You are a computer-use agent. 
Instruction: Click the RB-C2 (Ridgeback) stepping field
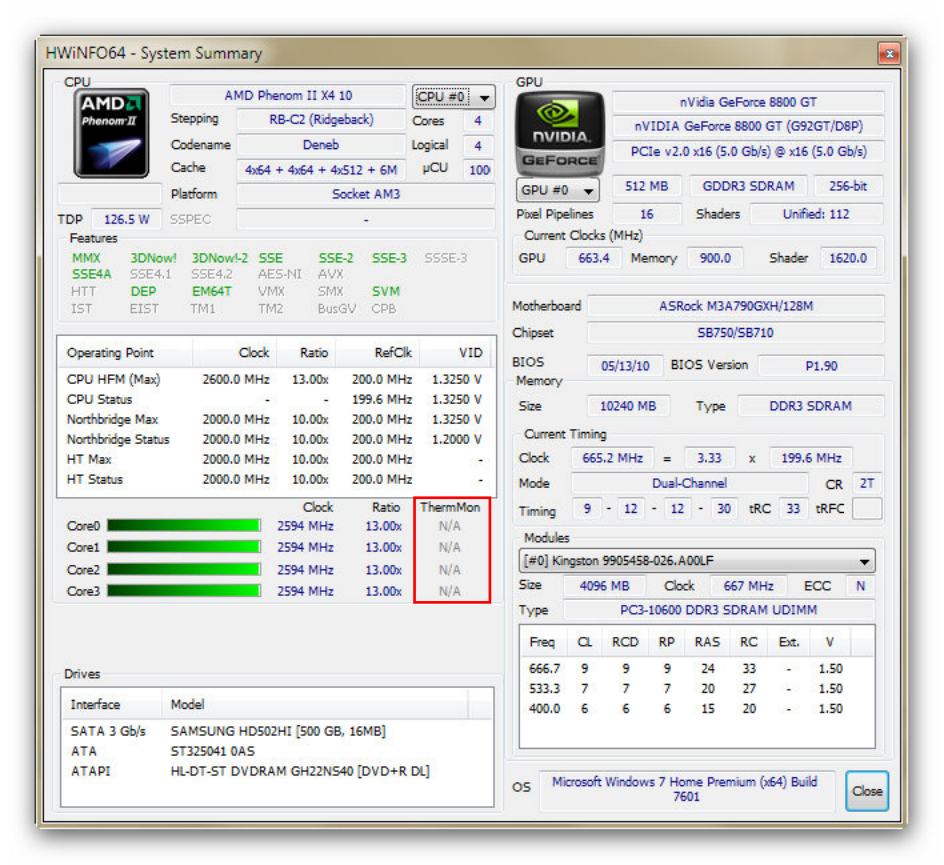tap(321, 120)
